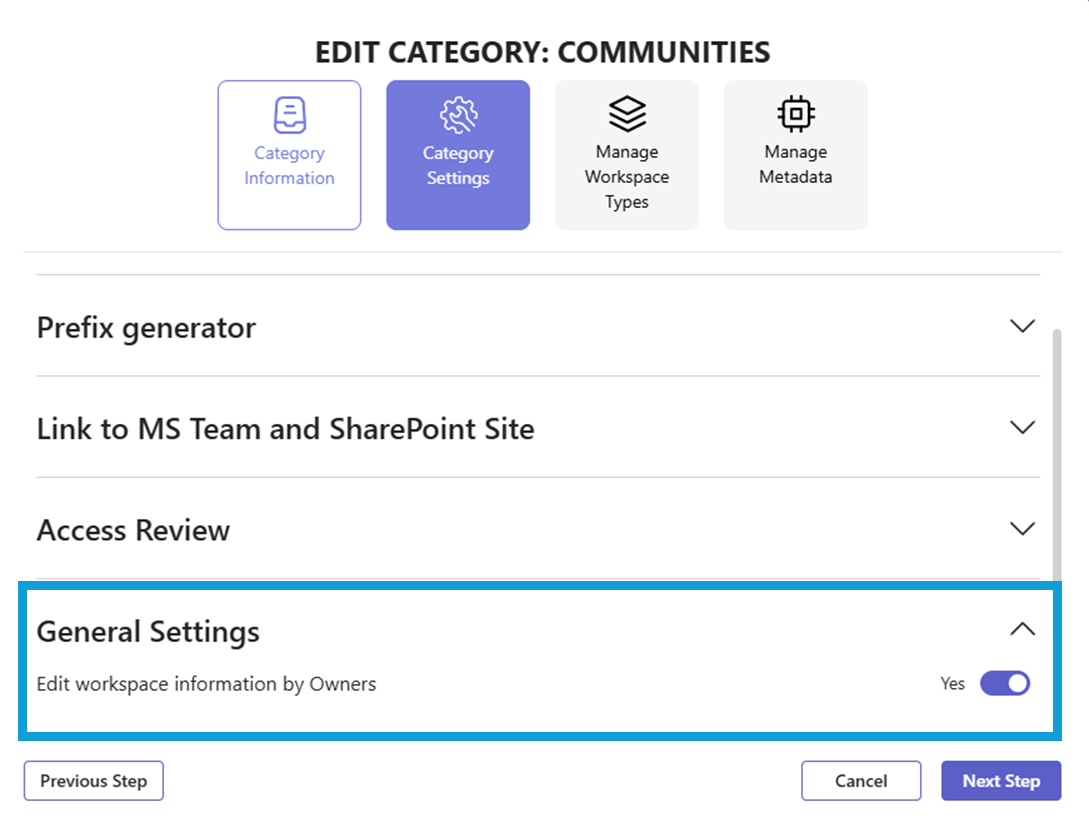Click the 'Edit workspace information by Owners' label
Screen dimensions: 1089x827
pyautogui.click(x=206, y=684)
